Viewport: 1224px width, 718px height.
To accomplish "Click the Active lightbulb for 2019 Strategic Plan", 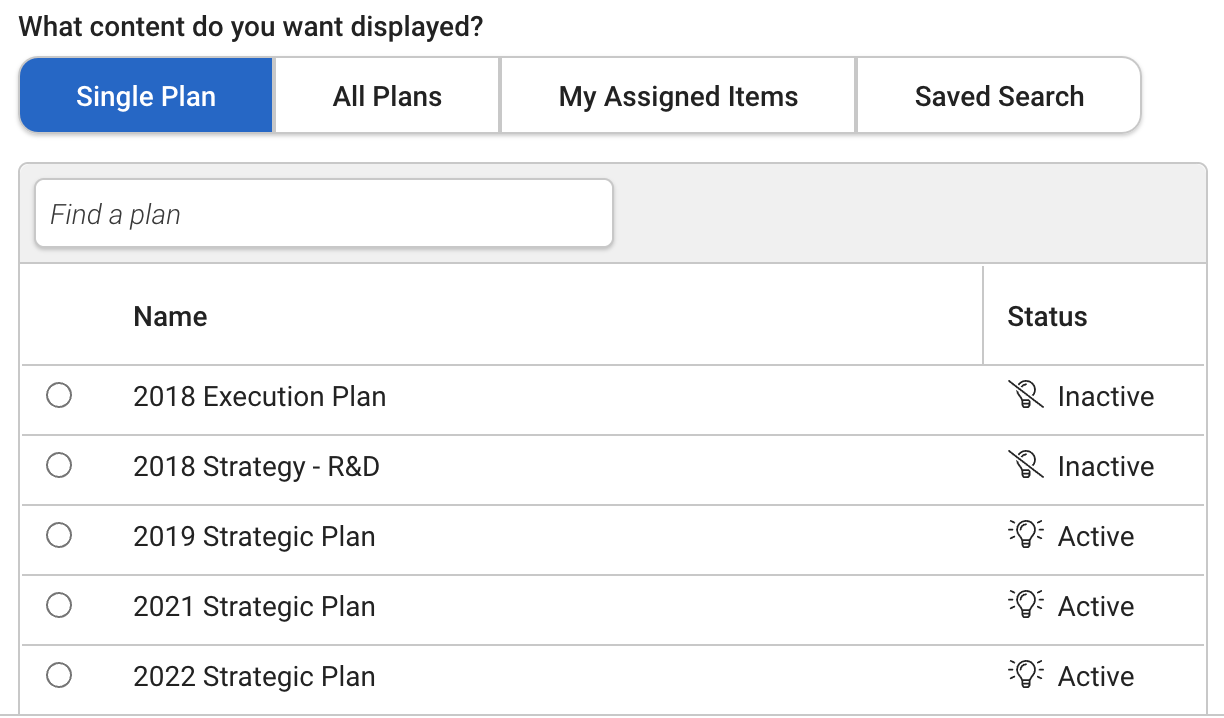I will click(x=1025, y=536).
